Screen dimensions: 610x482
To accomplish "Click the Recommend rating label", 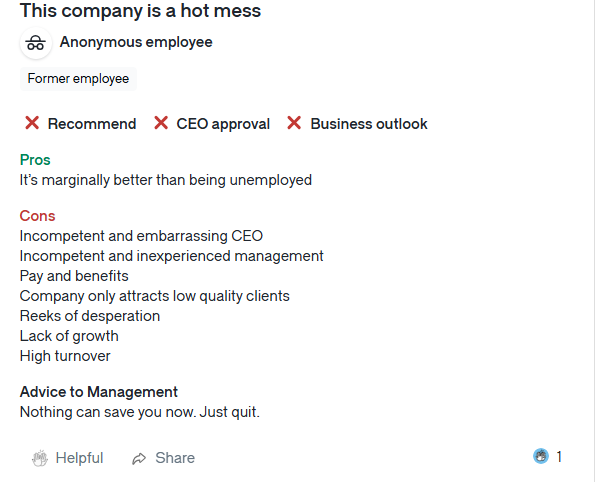I will (92, 124).
